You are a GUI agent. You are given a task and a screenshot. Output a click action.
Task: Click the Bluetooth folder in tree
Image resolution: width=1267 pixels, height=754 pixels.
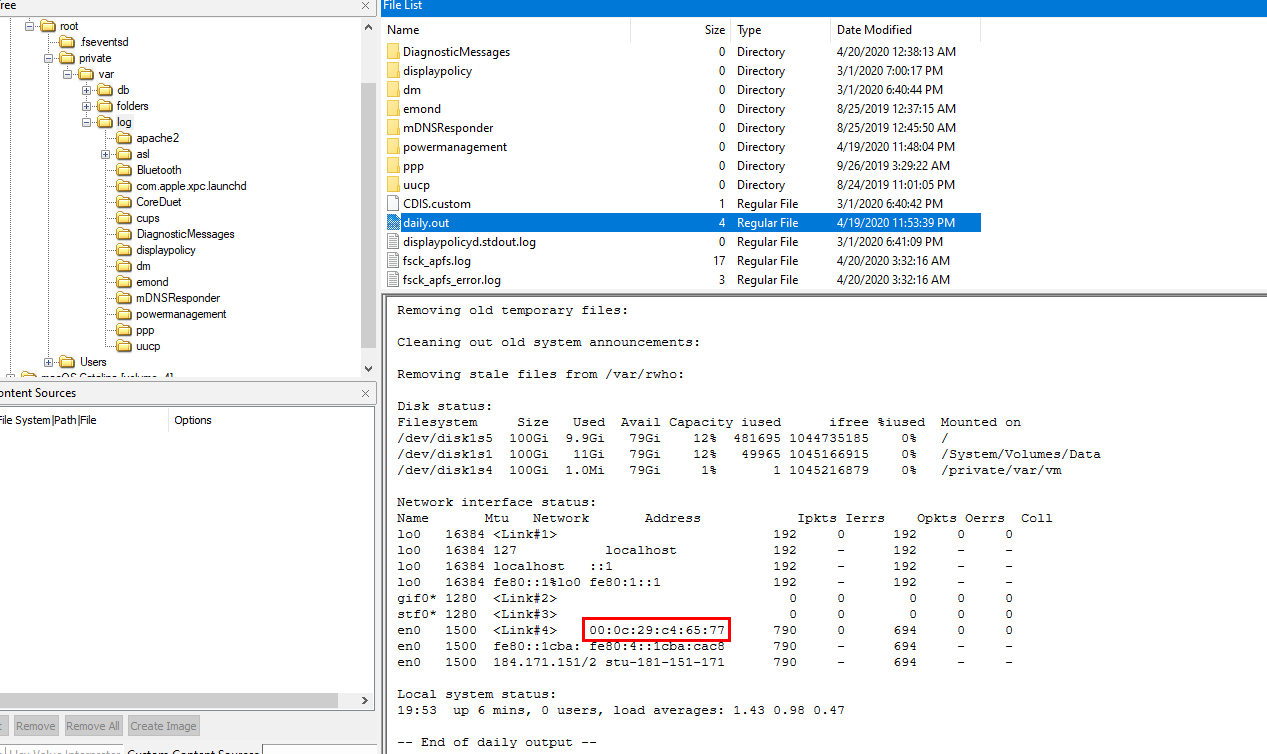(x=159, y=170)
